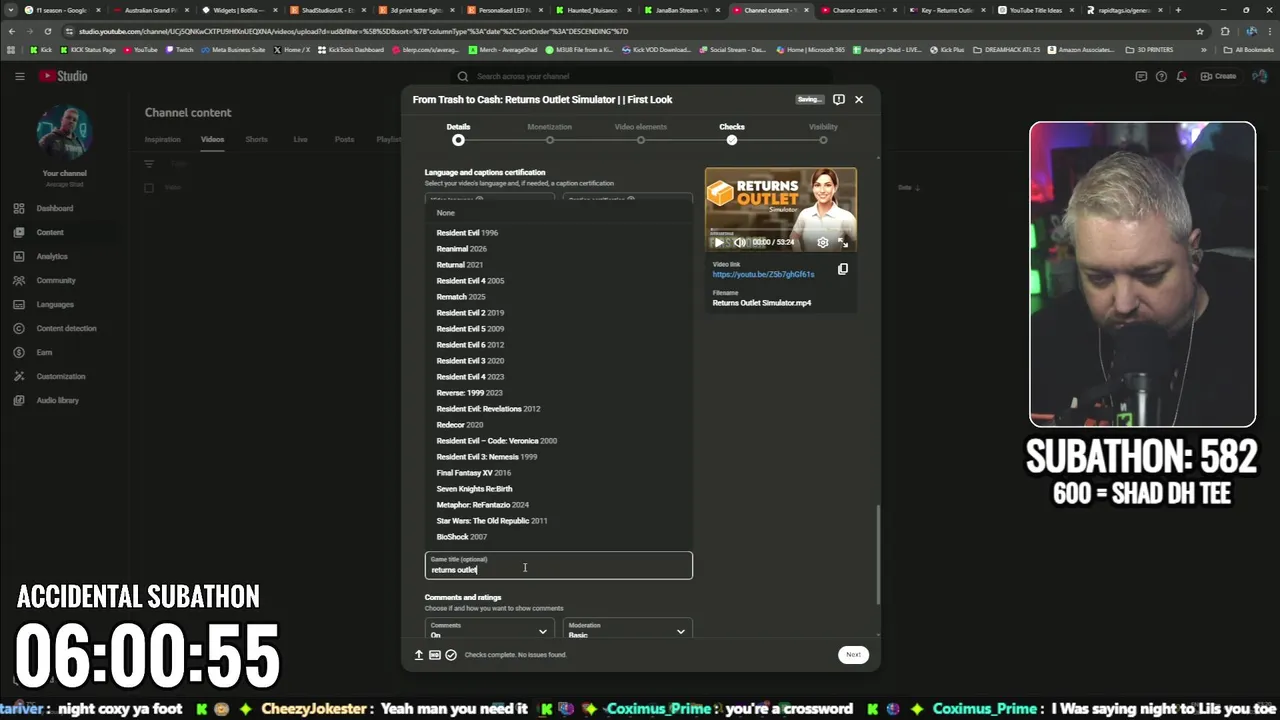Choose Final Fantasy XV 2016 suggestion
This screenshot has height=720, width=1280.
(558, 473)
